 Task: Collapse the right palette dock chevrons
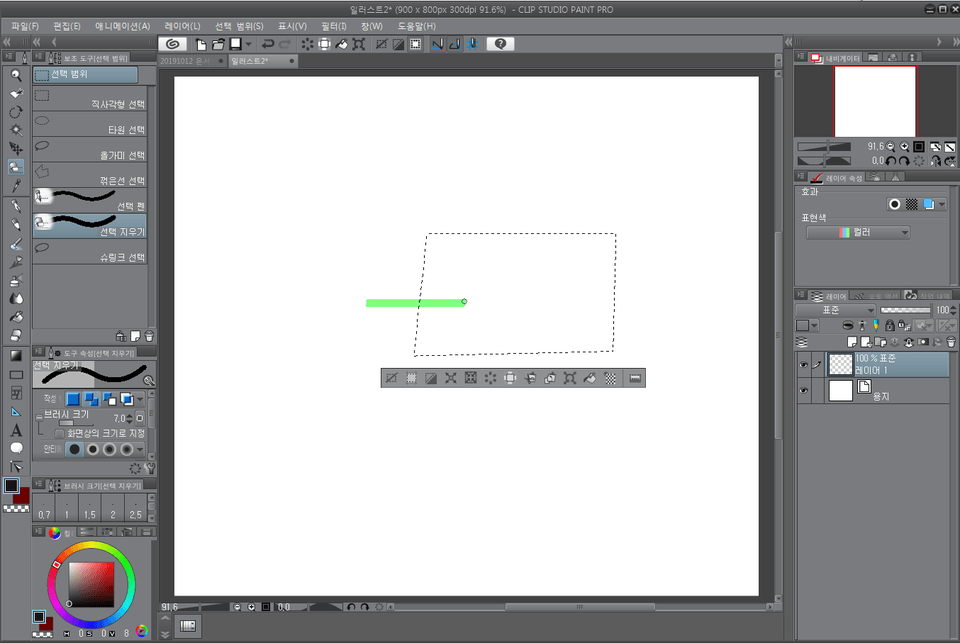click(955, 42)
